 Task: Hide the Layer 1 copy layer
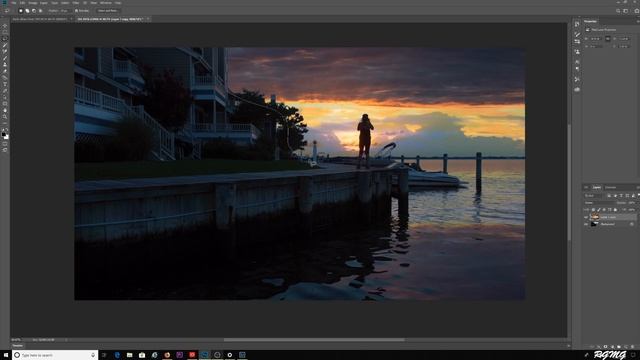pyautogui.click(x=586, y=217)
